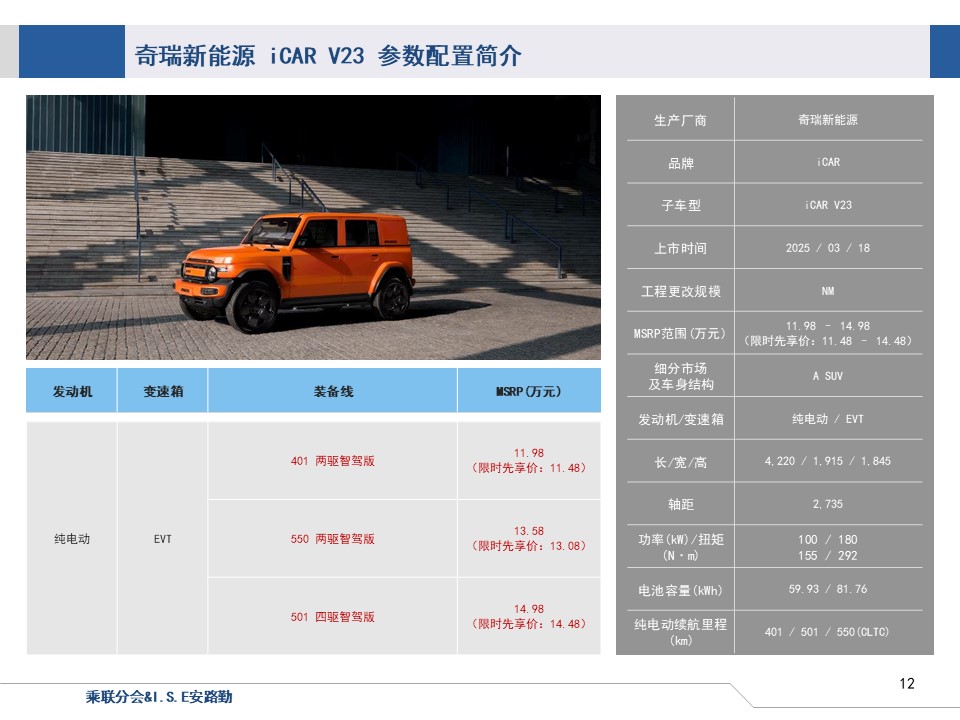Image resolution: width=960 pixels, height=720 pixels.
Task: Select the slide title '奇瑞新能源 iCAR V23 参数配置简介'
Action: click(328, 56)
